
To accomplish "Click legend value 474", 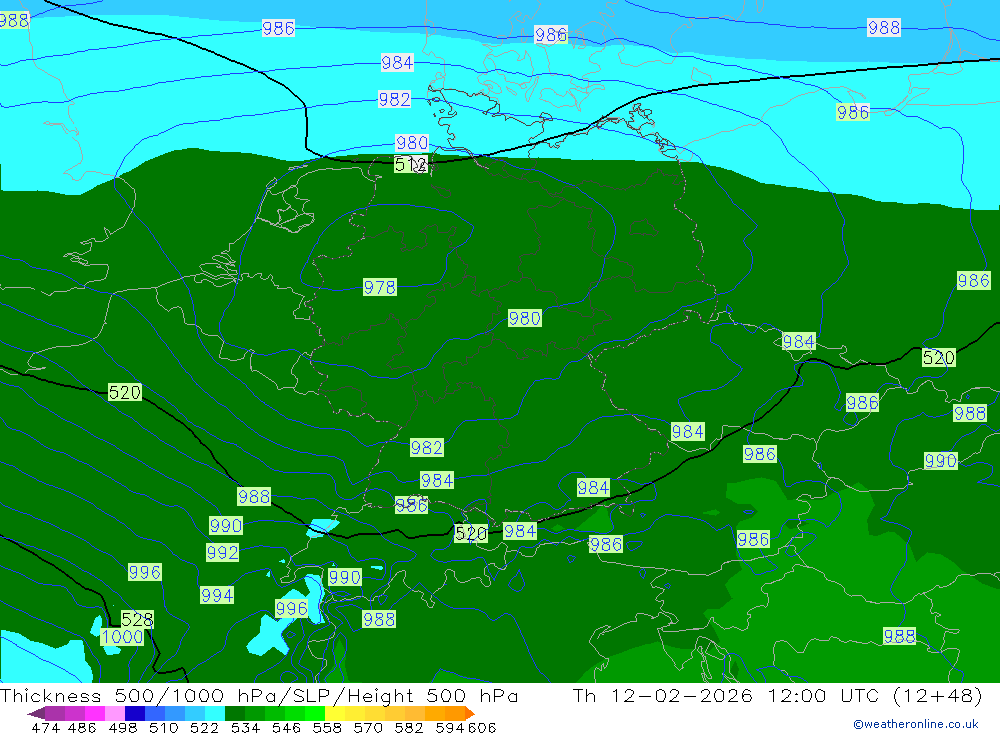I will (x=45, y=727).
